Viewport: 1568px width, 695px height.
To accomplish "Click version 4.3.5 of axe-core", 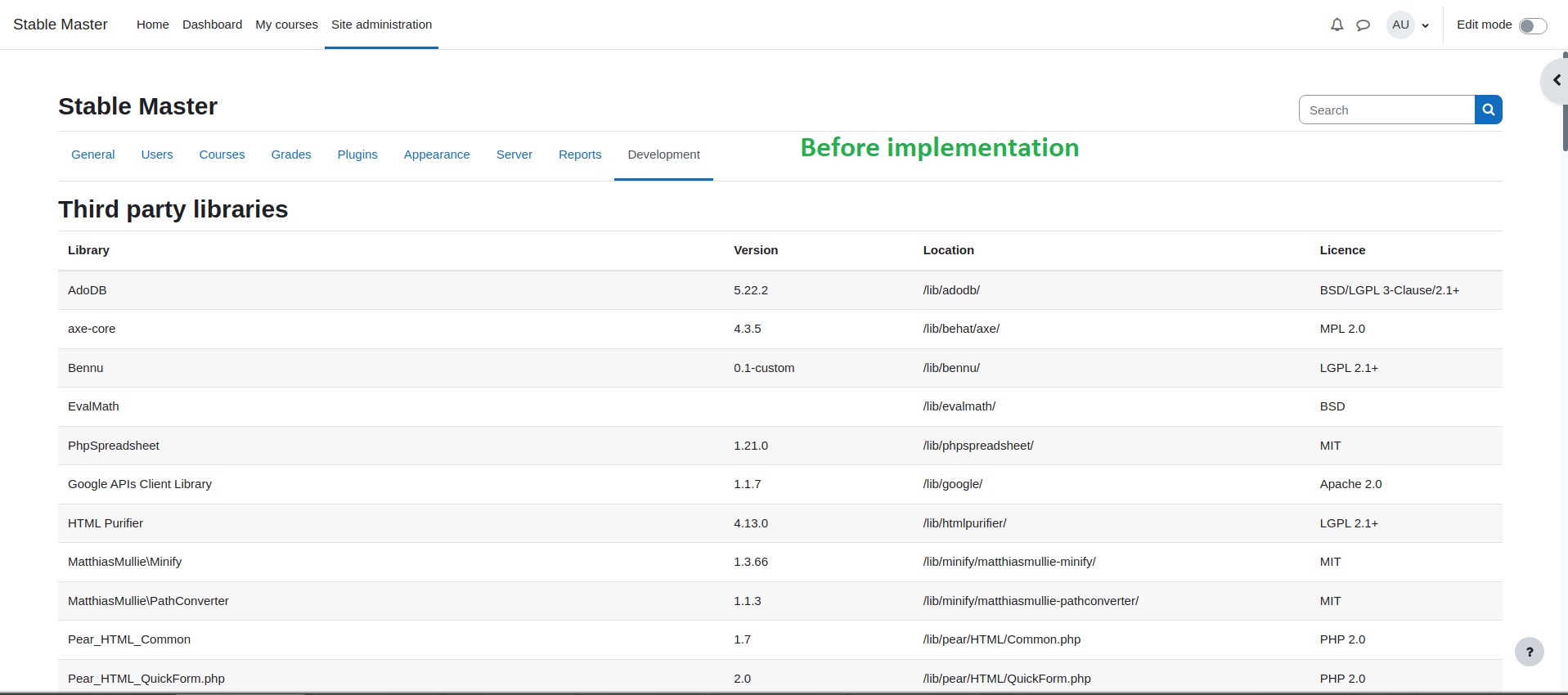I will [x=747, y=329].
